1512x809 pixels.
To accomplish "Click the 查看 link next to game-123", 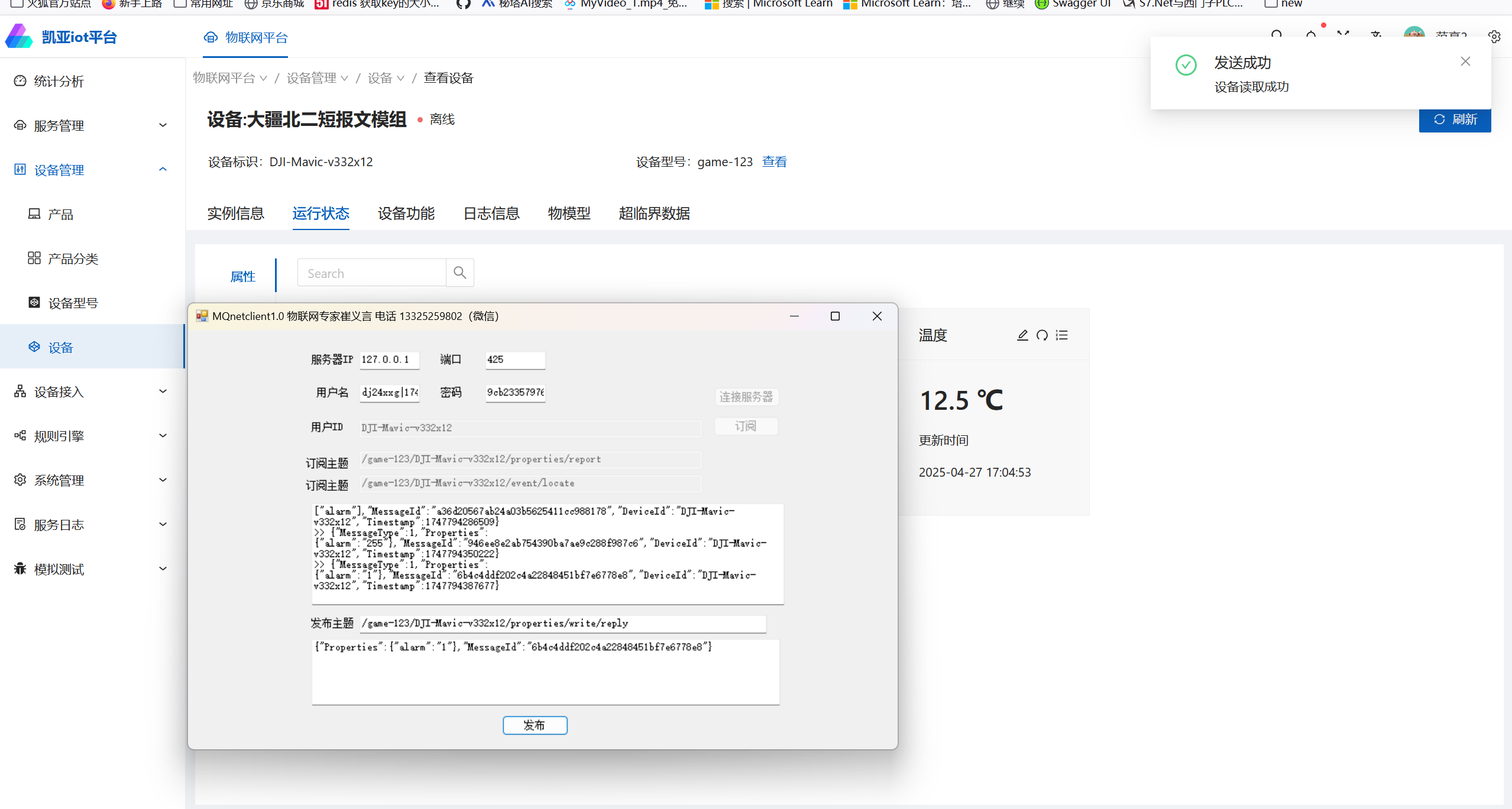I will [774, 162].
